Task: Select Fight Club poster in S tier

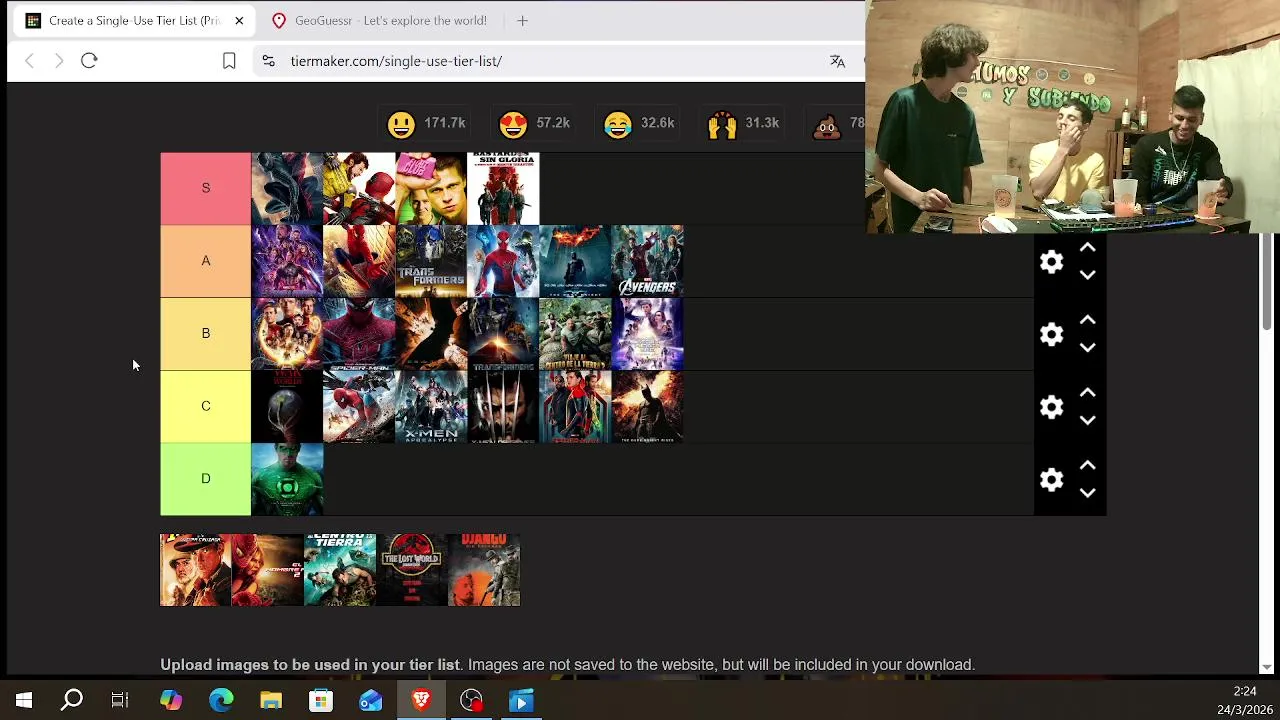Action: [x=431, y=188]
